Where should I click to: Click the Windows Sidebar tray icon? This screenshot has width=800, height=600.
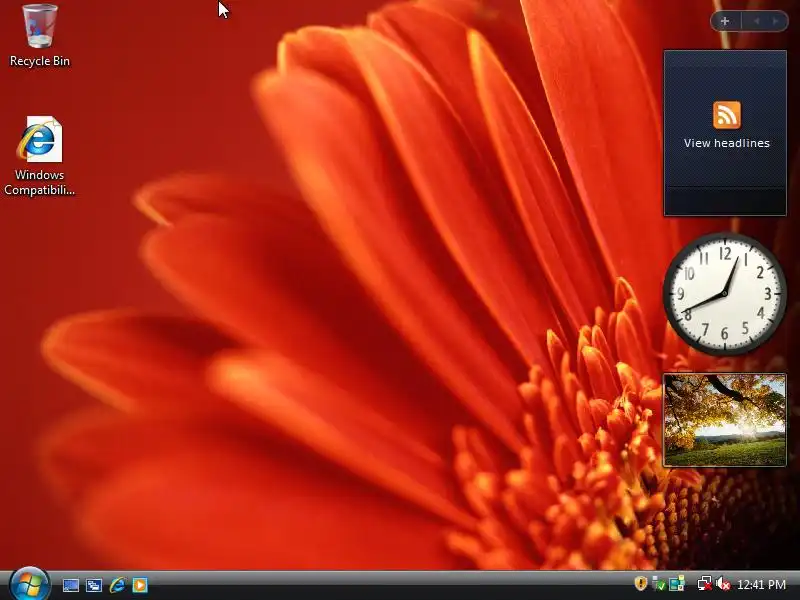pos(677,584)
